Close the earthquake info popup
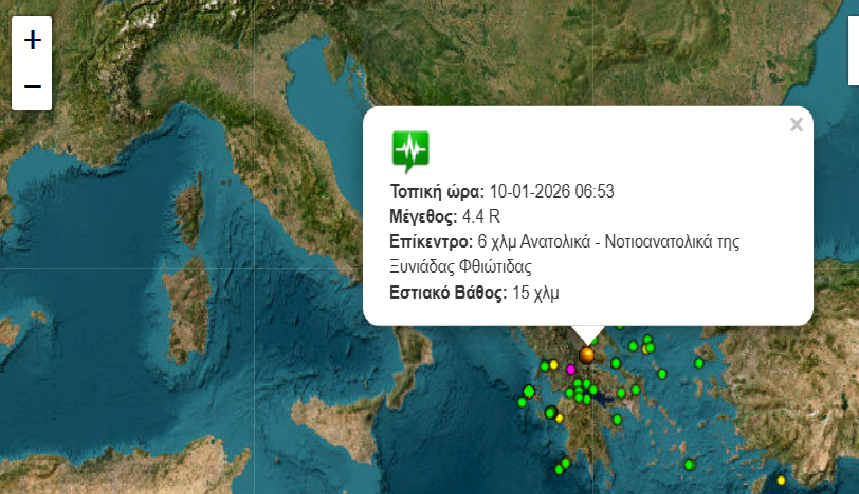The width and height of the screenshot is (859, 494). click(x=796, y=125)
